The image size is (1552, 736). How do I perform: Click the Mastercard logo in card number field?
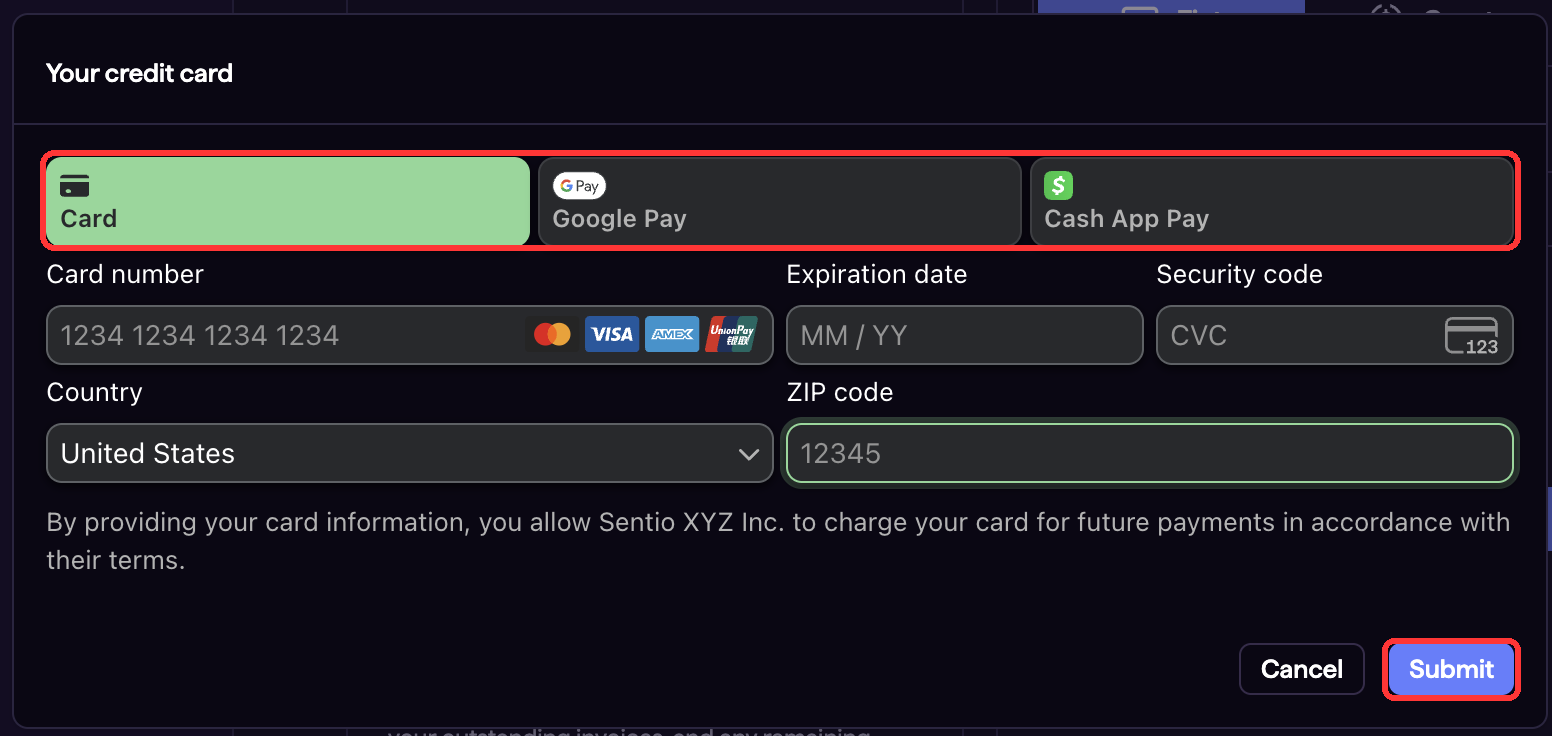[552, 334]
